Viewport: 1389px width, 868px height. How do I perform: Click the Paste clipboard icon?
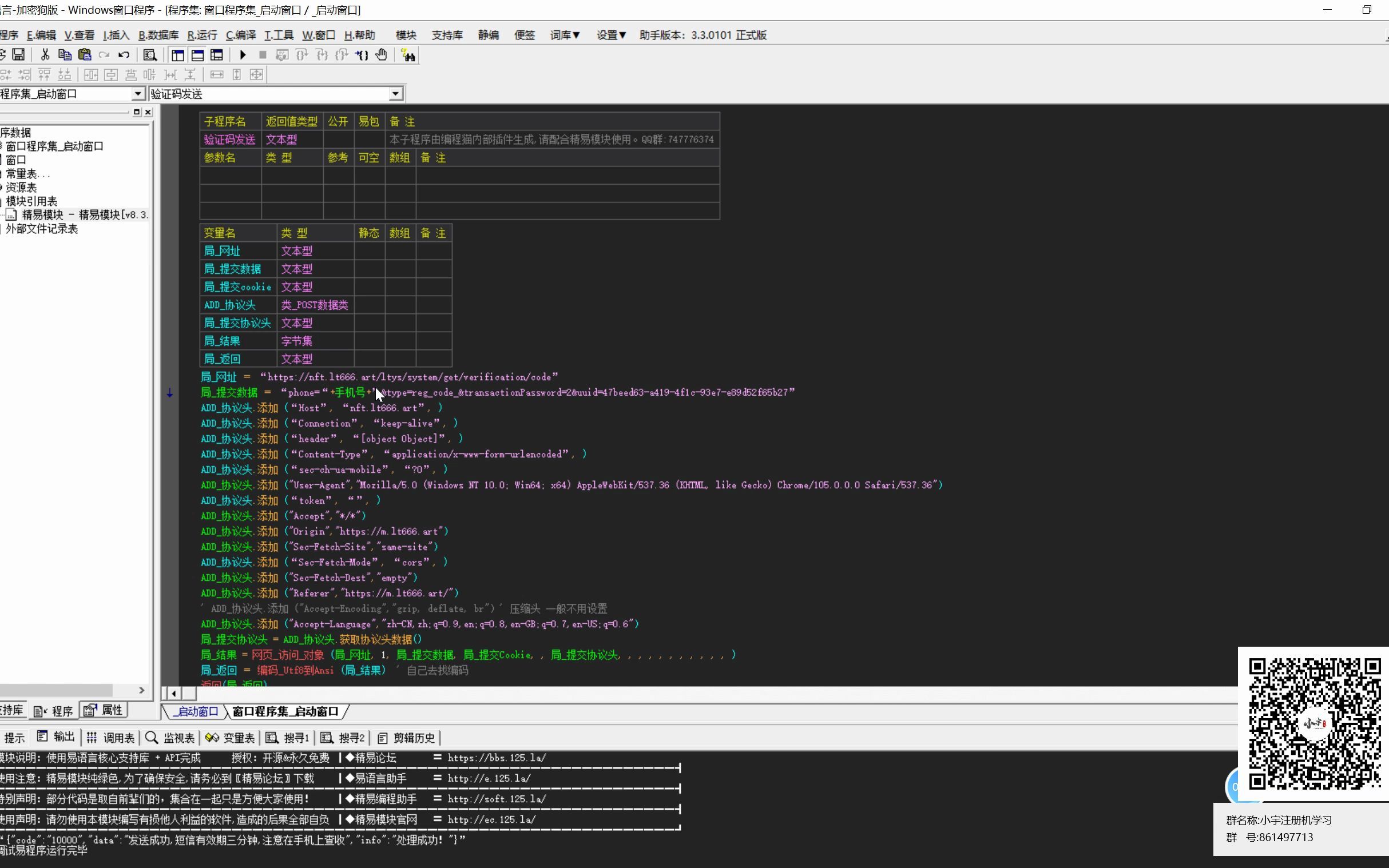coord(85,54)
